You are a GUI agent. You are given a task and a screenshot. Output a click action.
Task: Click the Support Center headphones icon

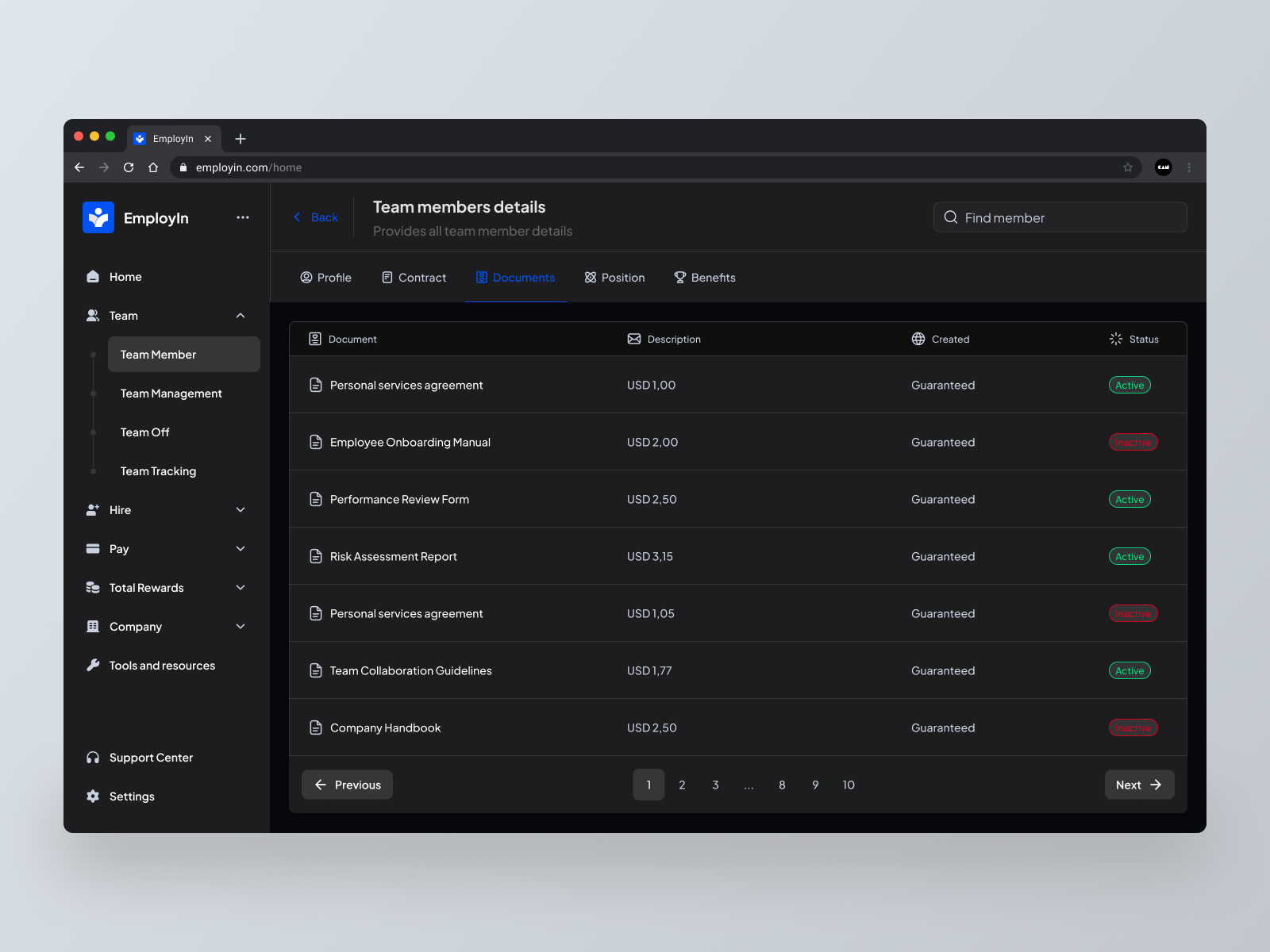pyautogui.click(x=94, y=757)
